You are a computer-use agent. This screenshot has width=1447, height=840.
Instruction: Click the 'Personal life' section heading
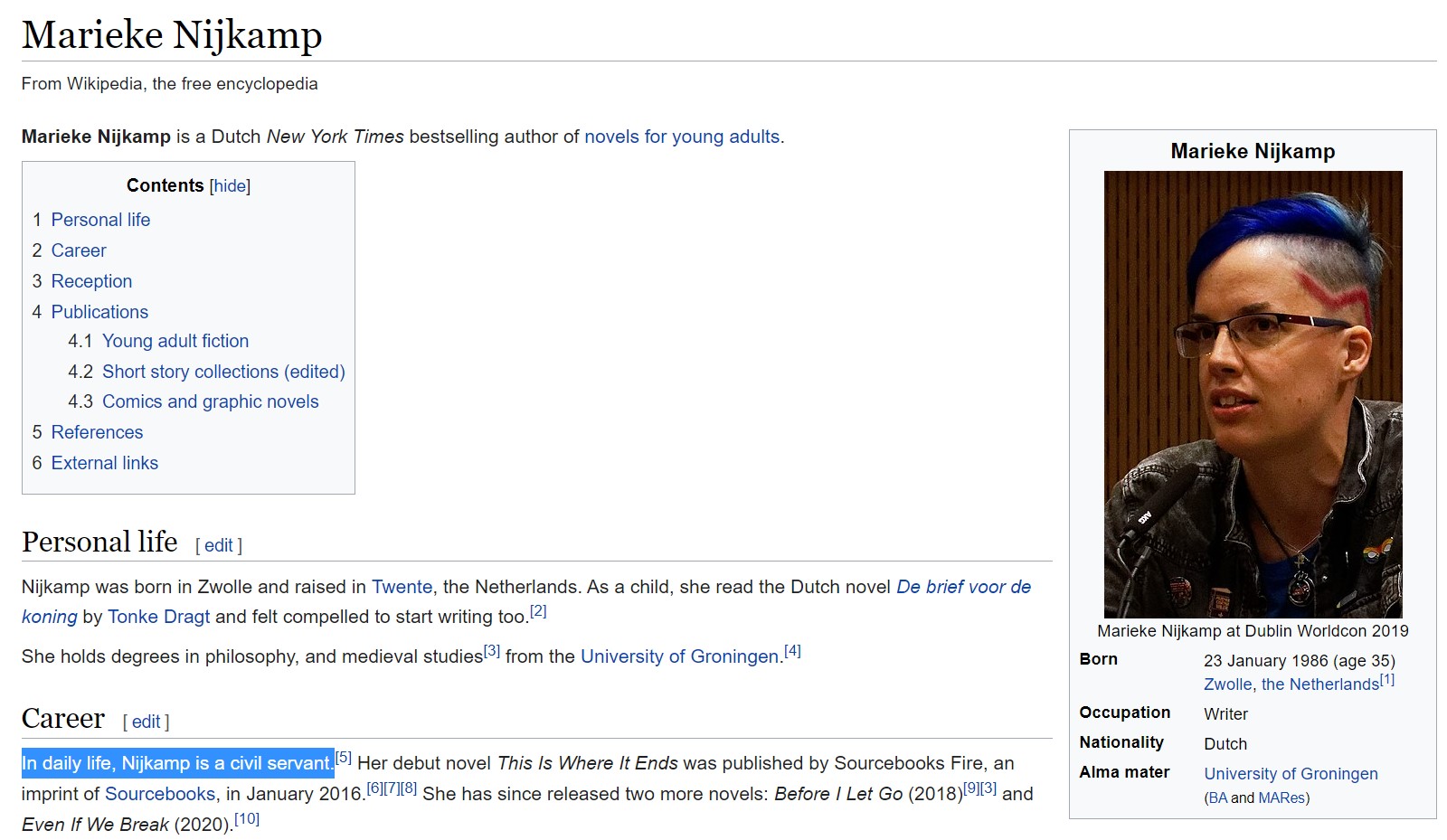pyautogui.click(x=99, y=542)
